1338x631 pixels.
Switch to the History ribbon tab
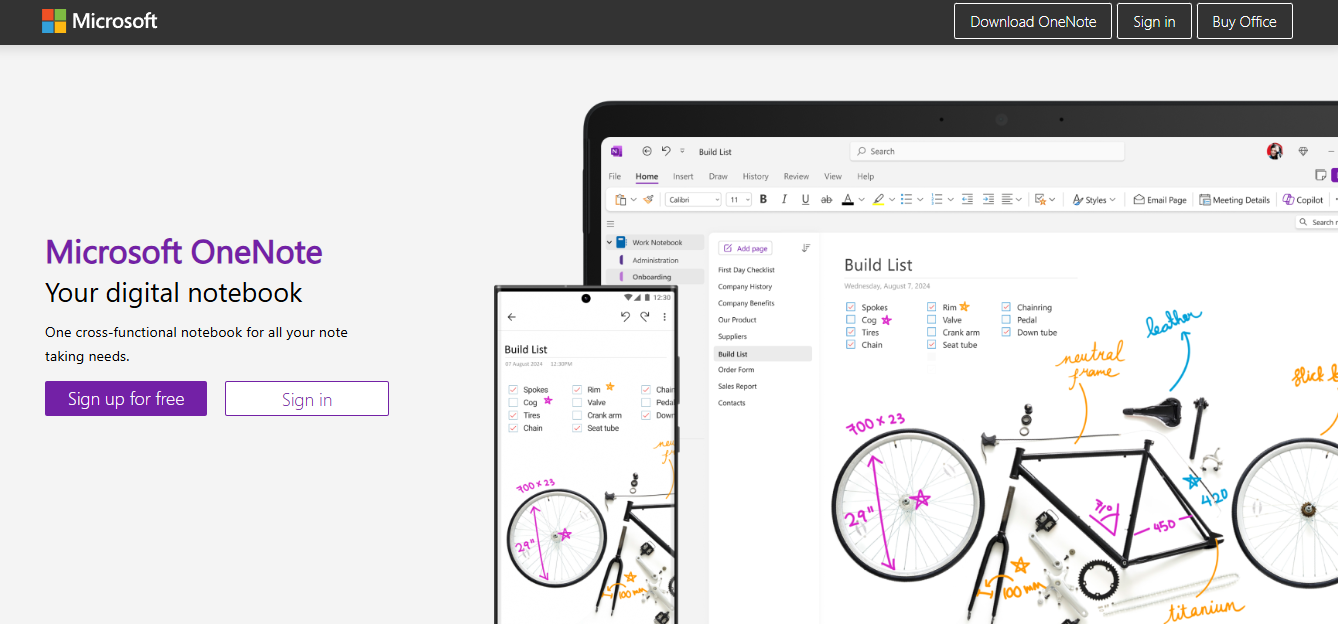pyautogui.click(x=756, y=176)
